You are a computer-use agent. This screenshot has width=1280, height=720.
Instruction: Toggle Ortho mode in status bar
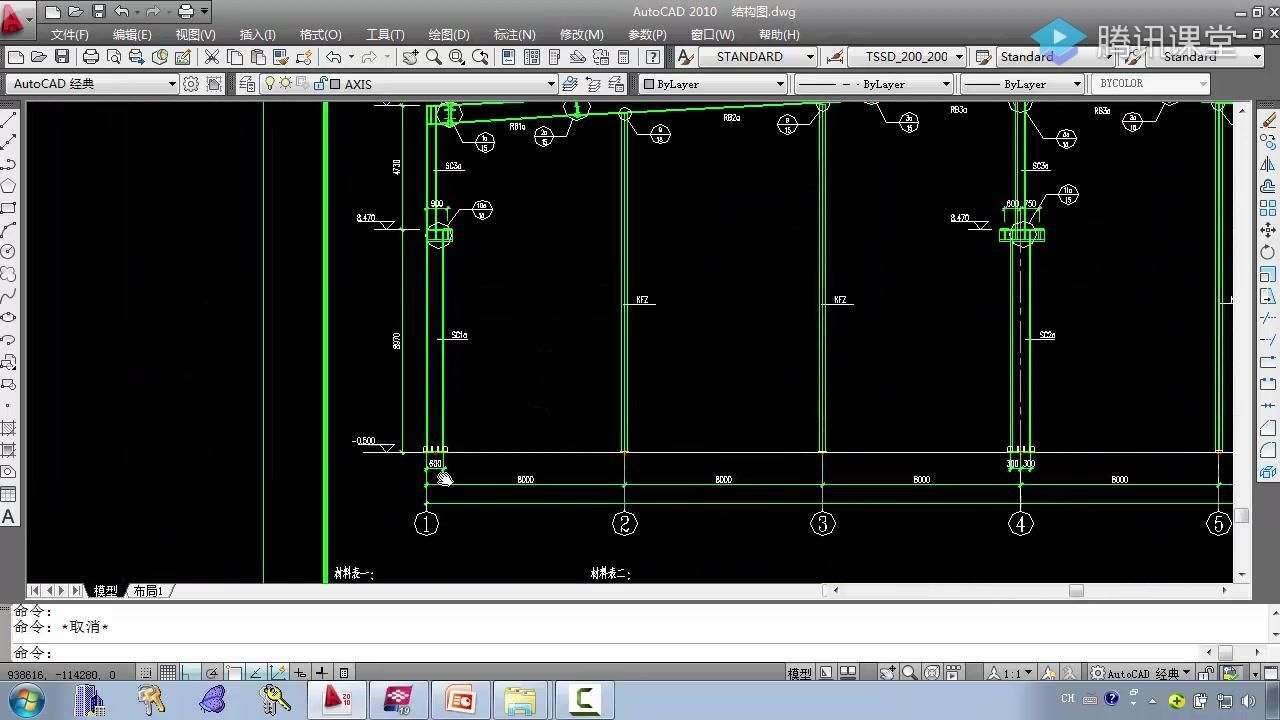[x=190, y=673]
